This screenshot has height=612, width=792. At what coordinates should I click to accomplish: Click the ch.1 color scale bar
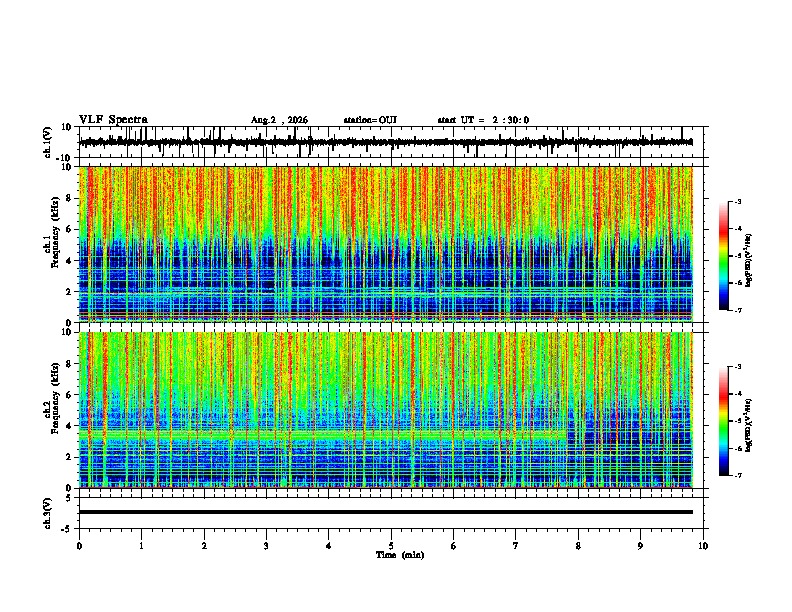pos(723,256)
